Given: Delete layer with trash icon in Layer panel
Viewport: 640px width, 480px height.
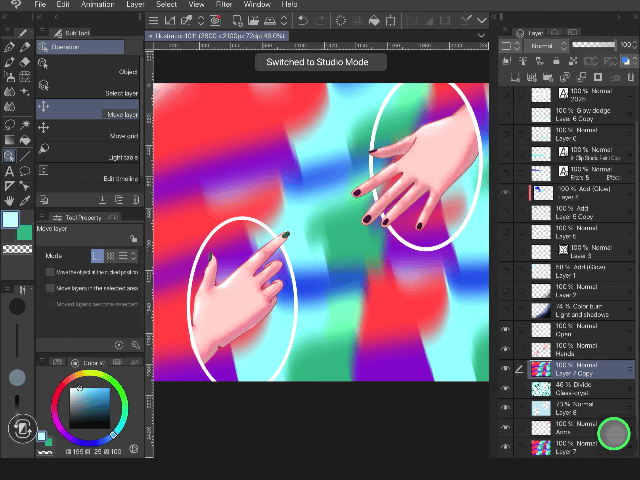Looking at the screenshot, I should click(631, 77).
